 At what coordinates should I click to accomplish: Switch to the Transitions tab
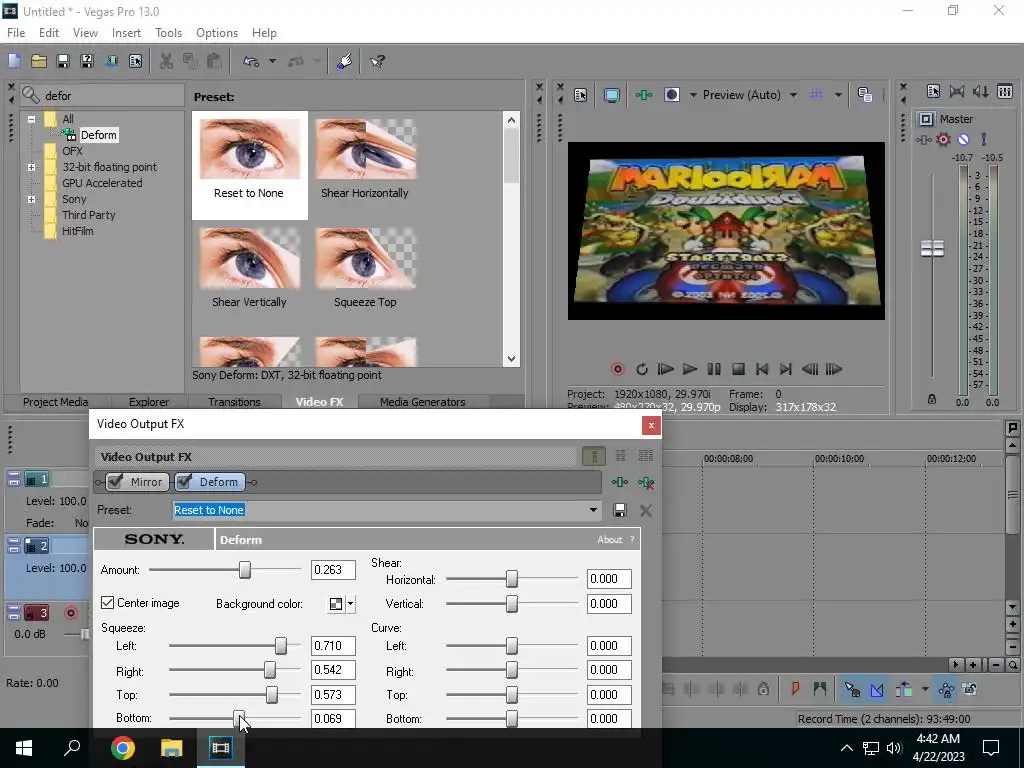coord(234,402)
